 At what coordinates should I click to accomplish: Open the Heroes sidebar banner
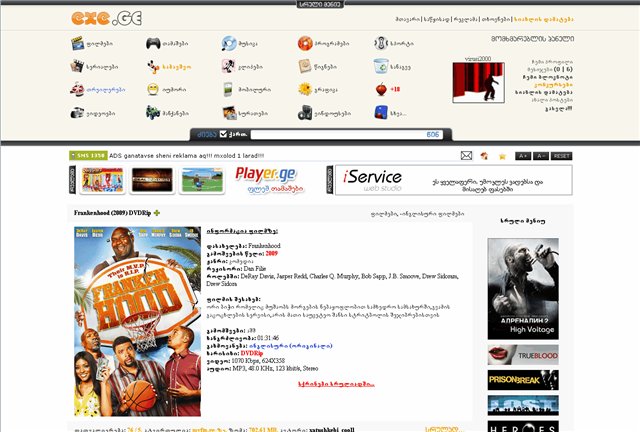[523, 426]
